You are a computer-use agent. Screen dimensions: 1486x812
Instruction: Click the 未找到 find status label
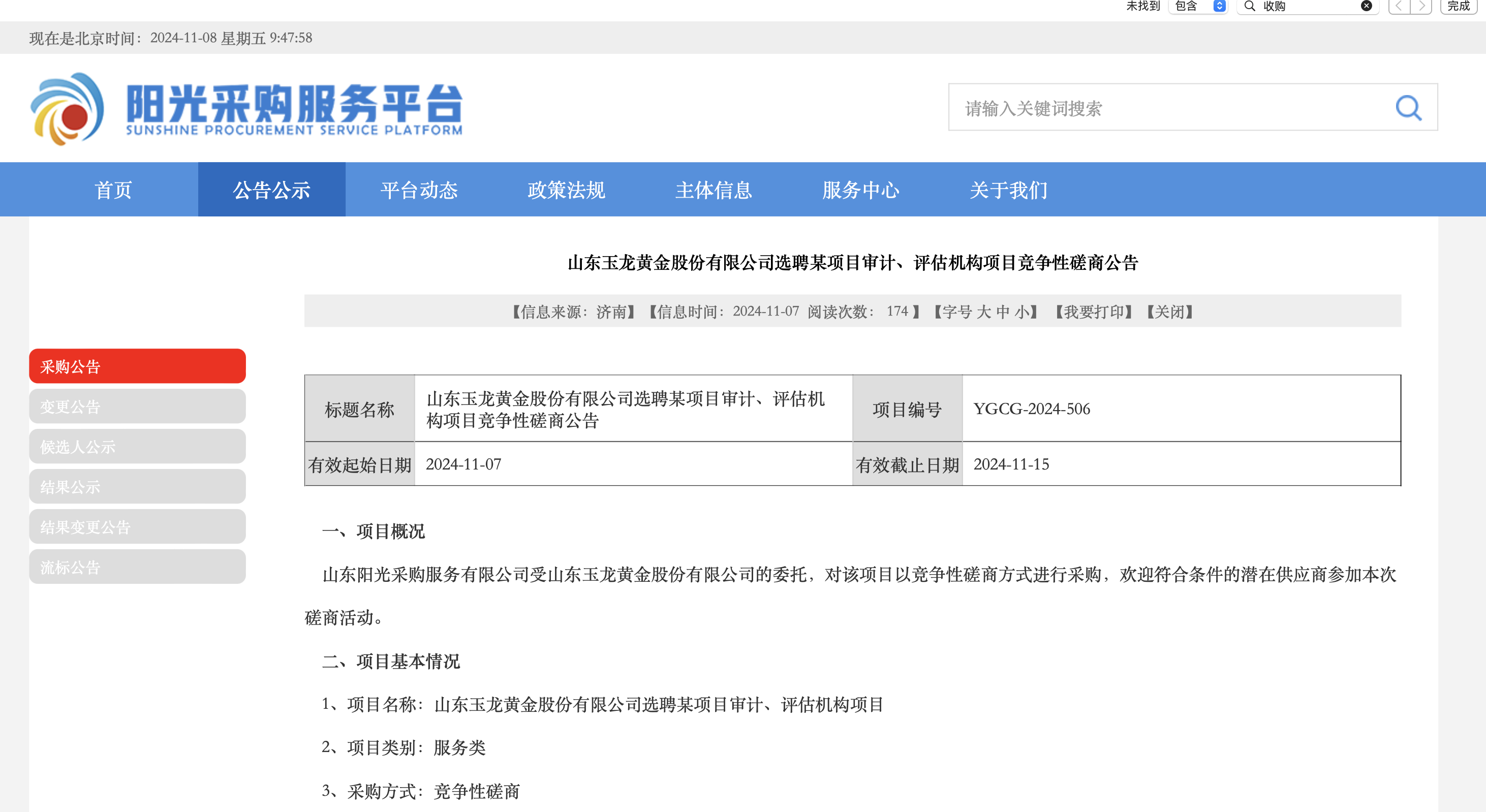tap(1143, 6)
